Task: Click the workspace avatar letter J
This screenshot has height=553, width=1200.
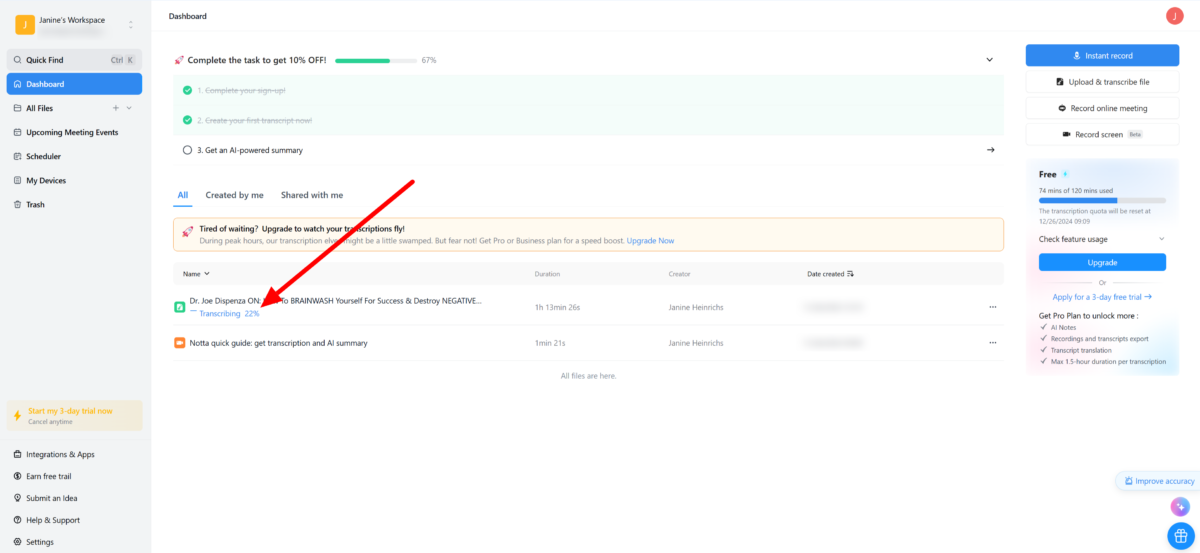Action: pos(24,25)
